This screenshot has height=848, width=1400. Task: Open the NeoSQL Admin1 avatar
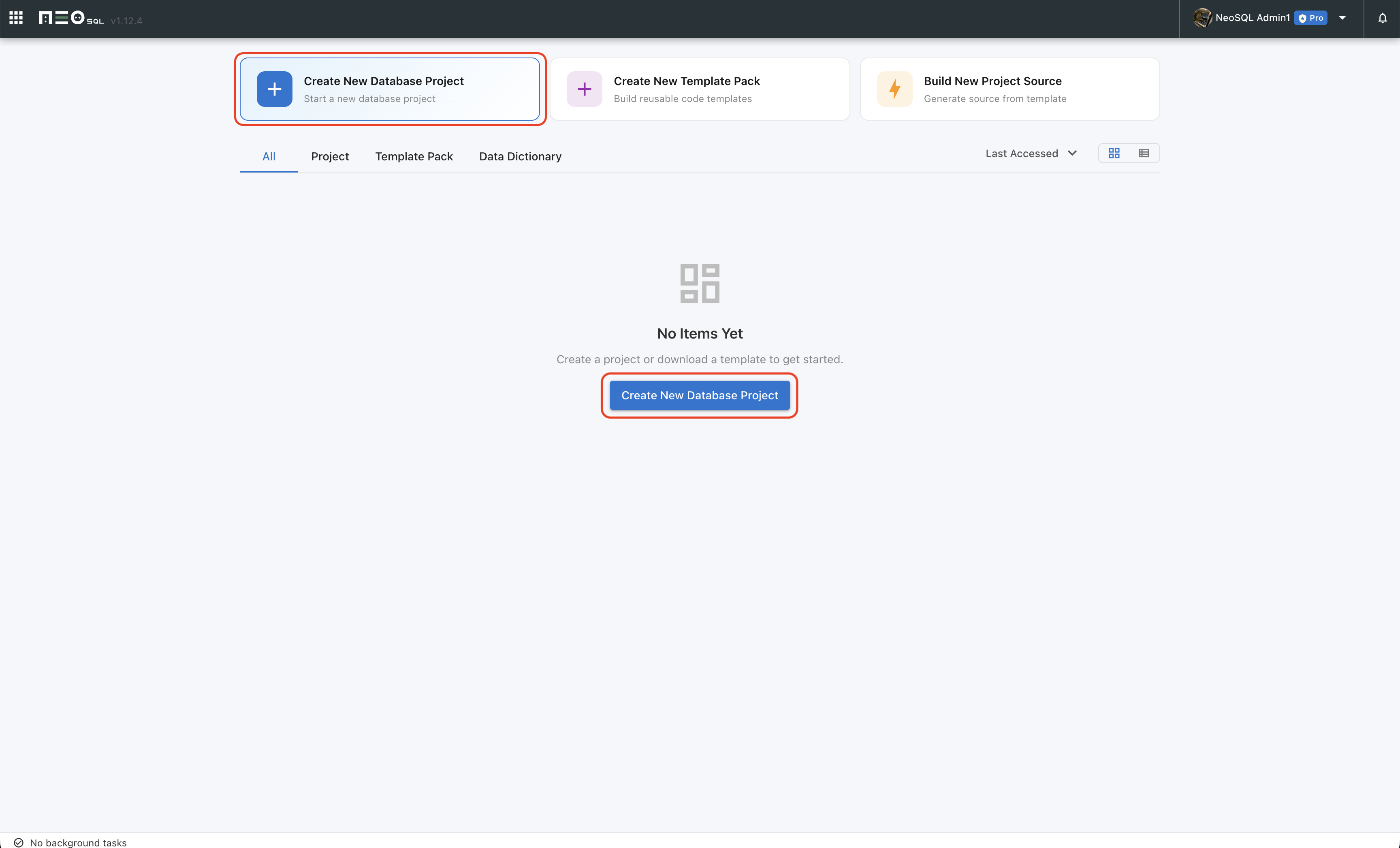(x=1202, y=17)
